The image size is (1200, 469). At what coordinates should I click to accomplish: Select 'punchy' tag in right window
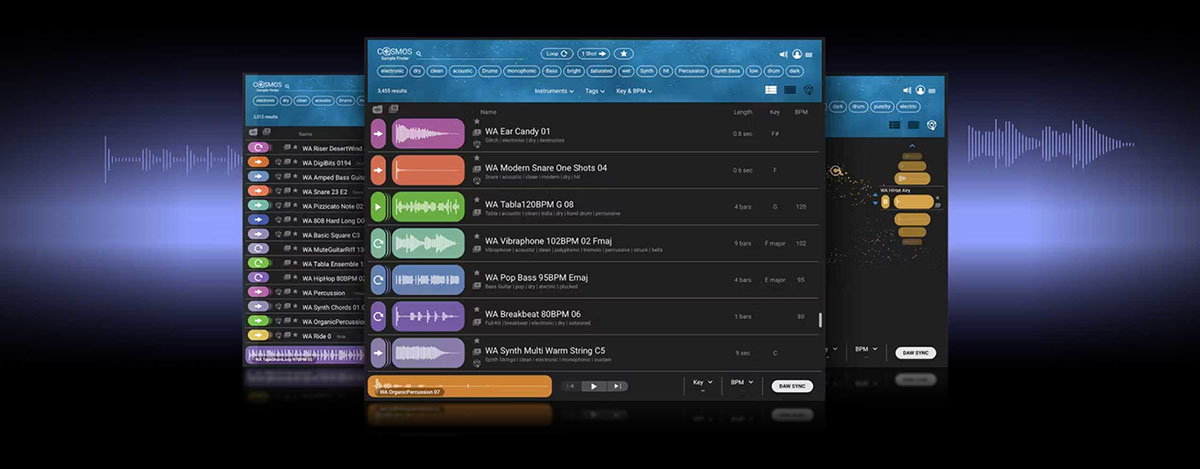(882, 106)
